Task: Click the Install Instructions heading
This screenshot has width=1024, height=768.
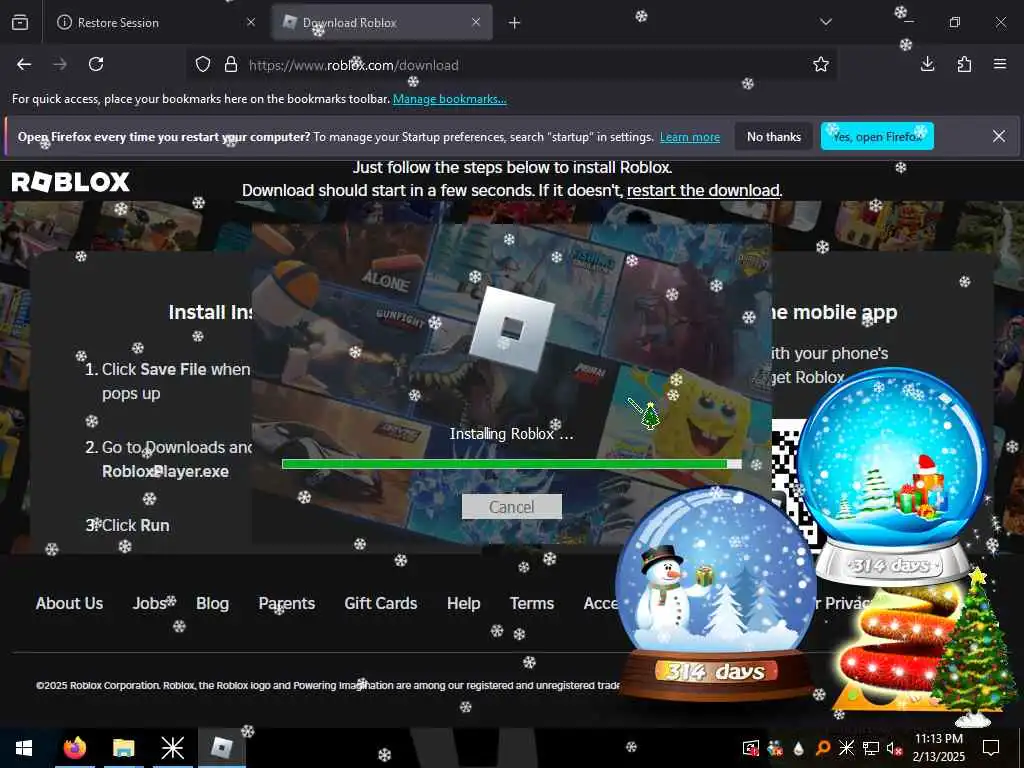Action: click(x=210, y=312)
